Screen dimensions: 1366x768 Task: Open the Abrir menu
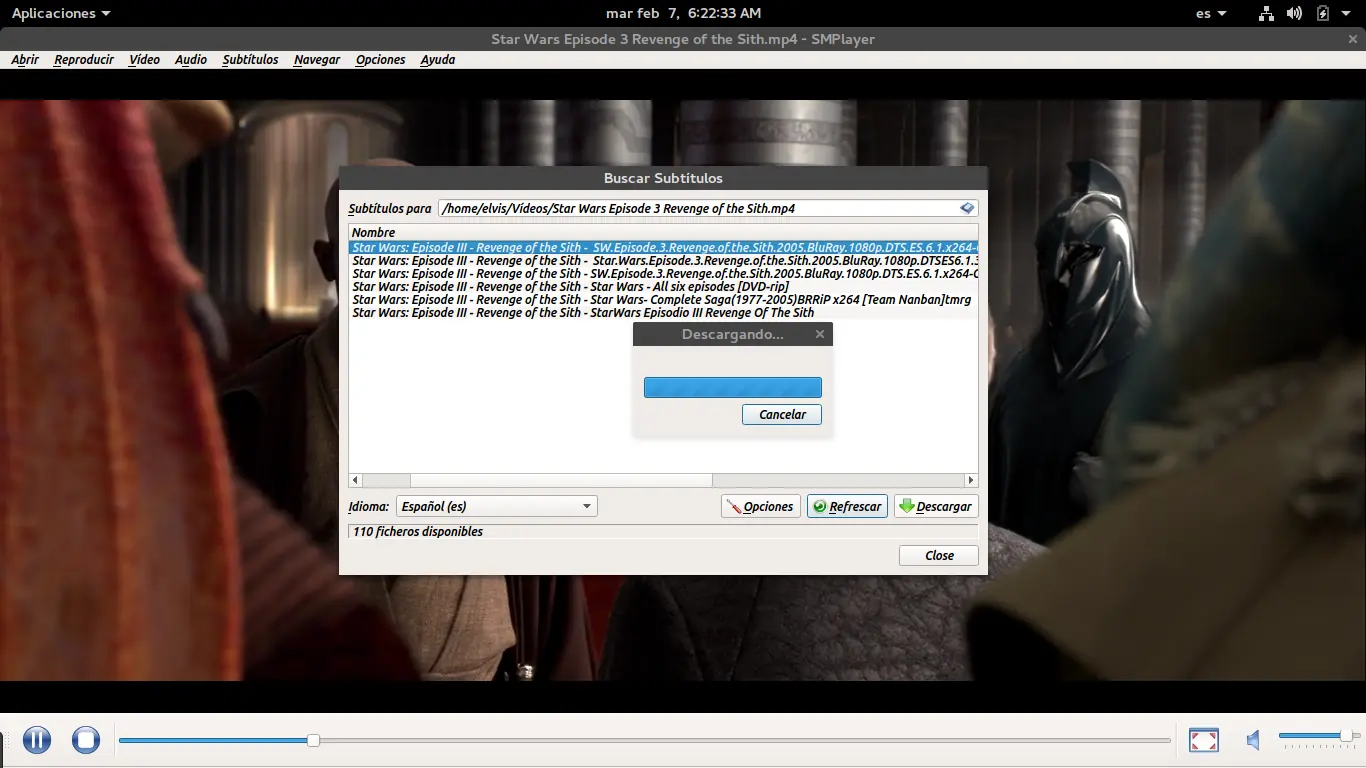point(25,59)
